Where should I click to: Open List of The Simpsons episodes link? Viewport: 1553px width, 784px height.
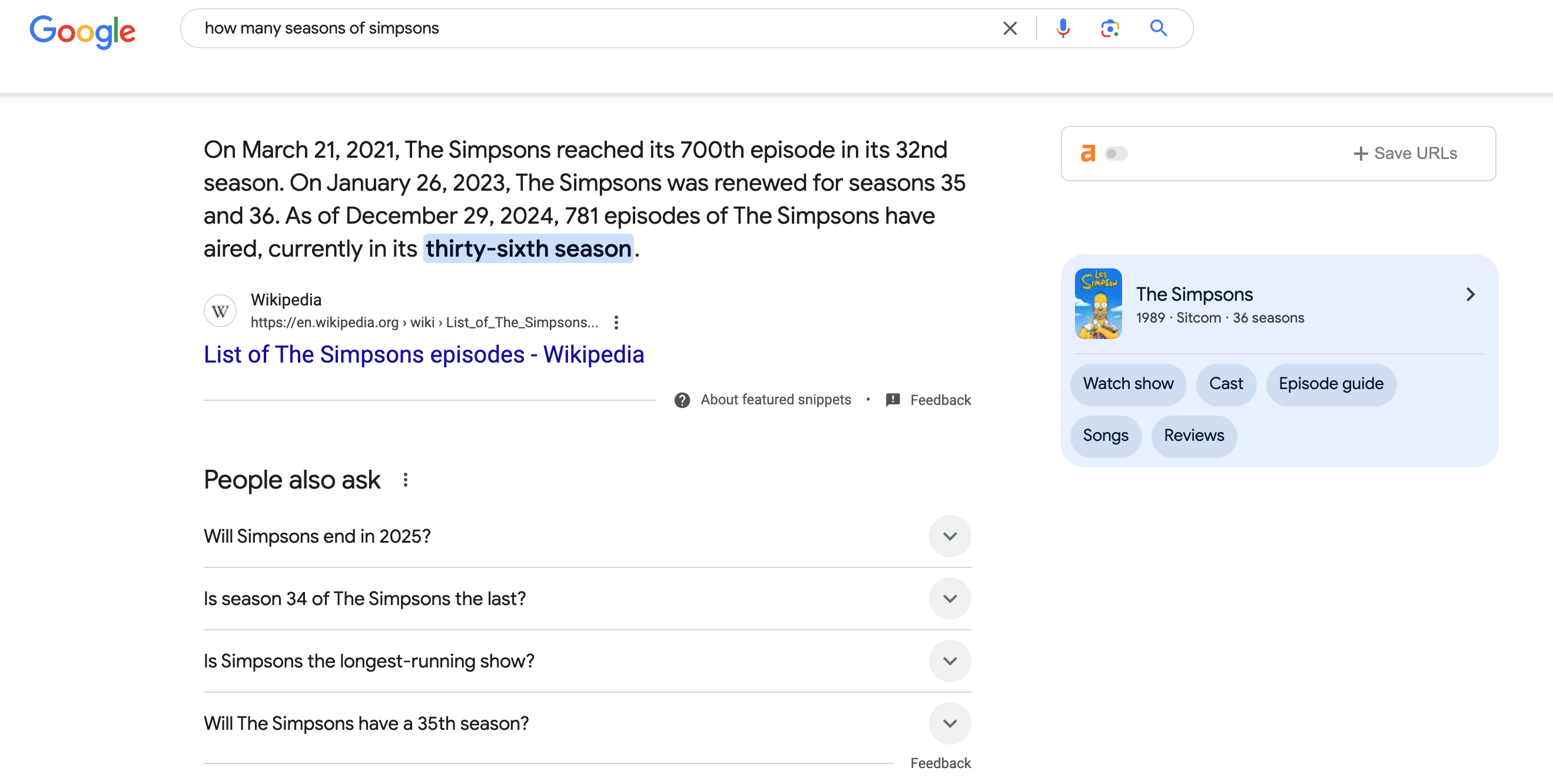click(424, 354)
